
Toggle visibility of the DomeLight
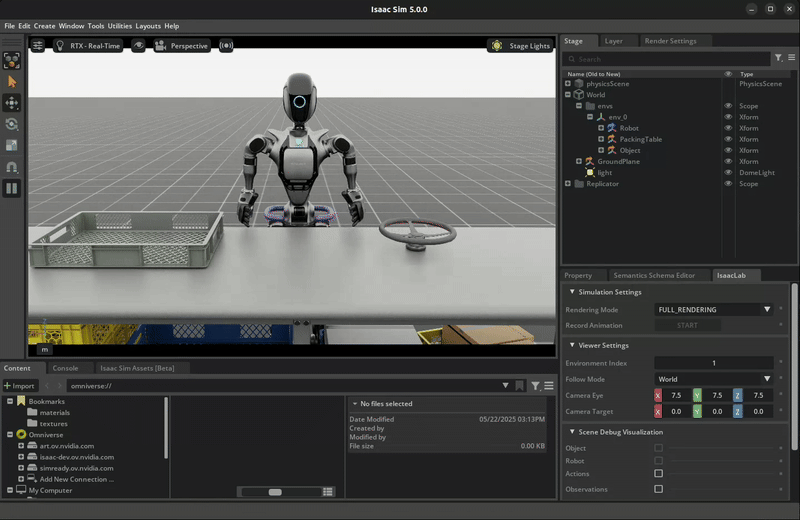coord(728,172)
